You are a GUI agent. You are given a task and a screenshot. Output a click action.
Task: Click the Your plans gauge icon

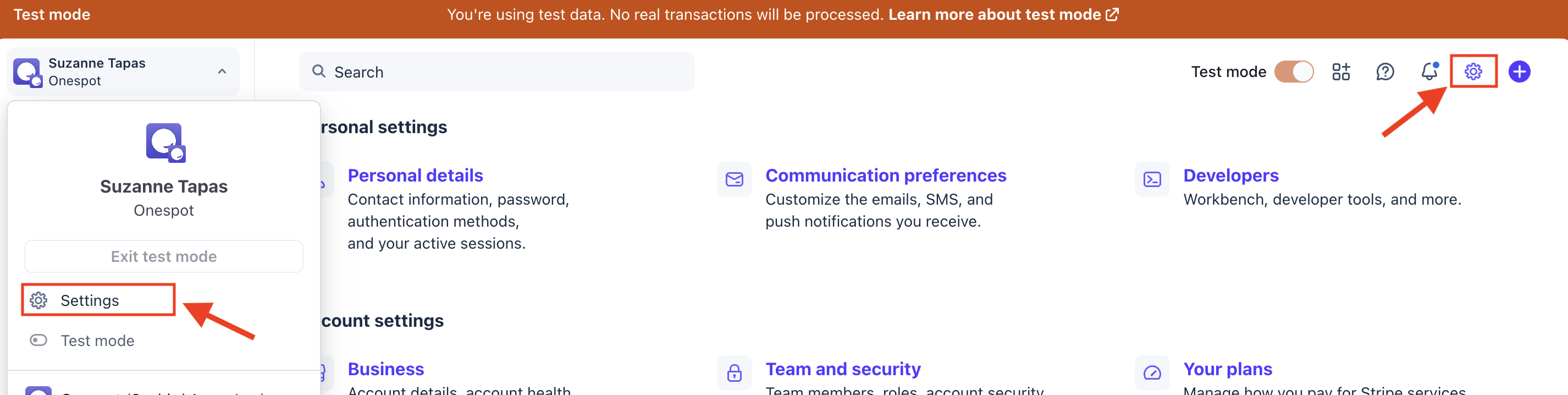pos(1152,372)
